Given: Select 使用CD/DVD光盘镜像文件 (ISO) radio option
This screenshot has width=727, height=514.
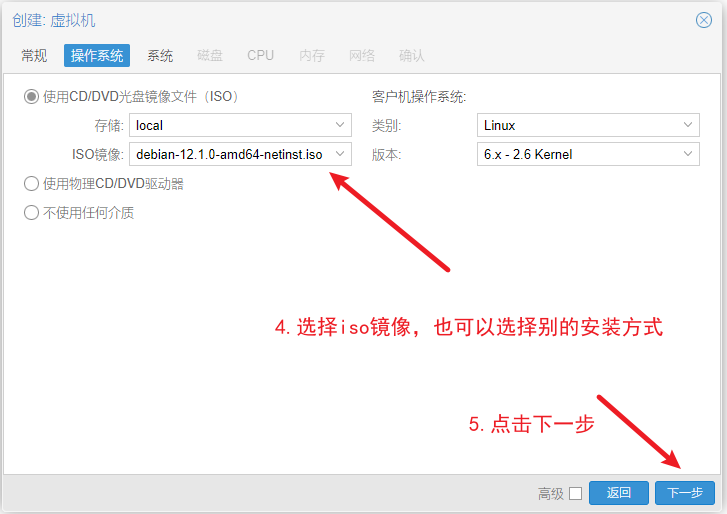Looking at the screenshot, I should tap(31, 97).
